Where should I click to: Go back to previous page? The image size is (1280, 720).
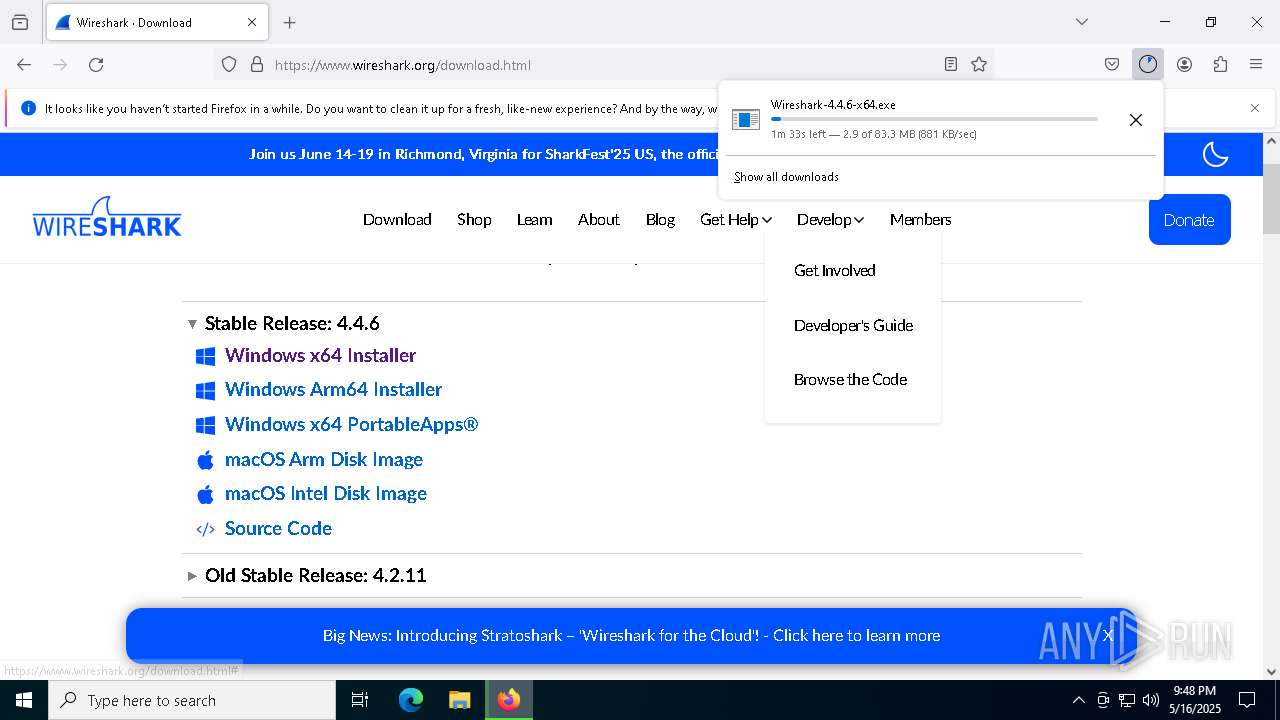tap(24, 64)
